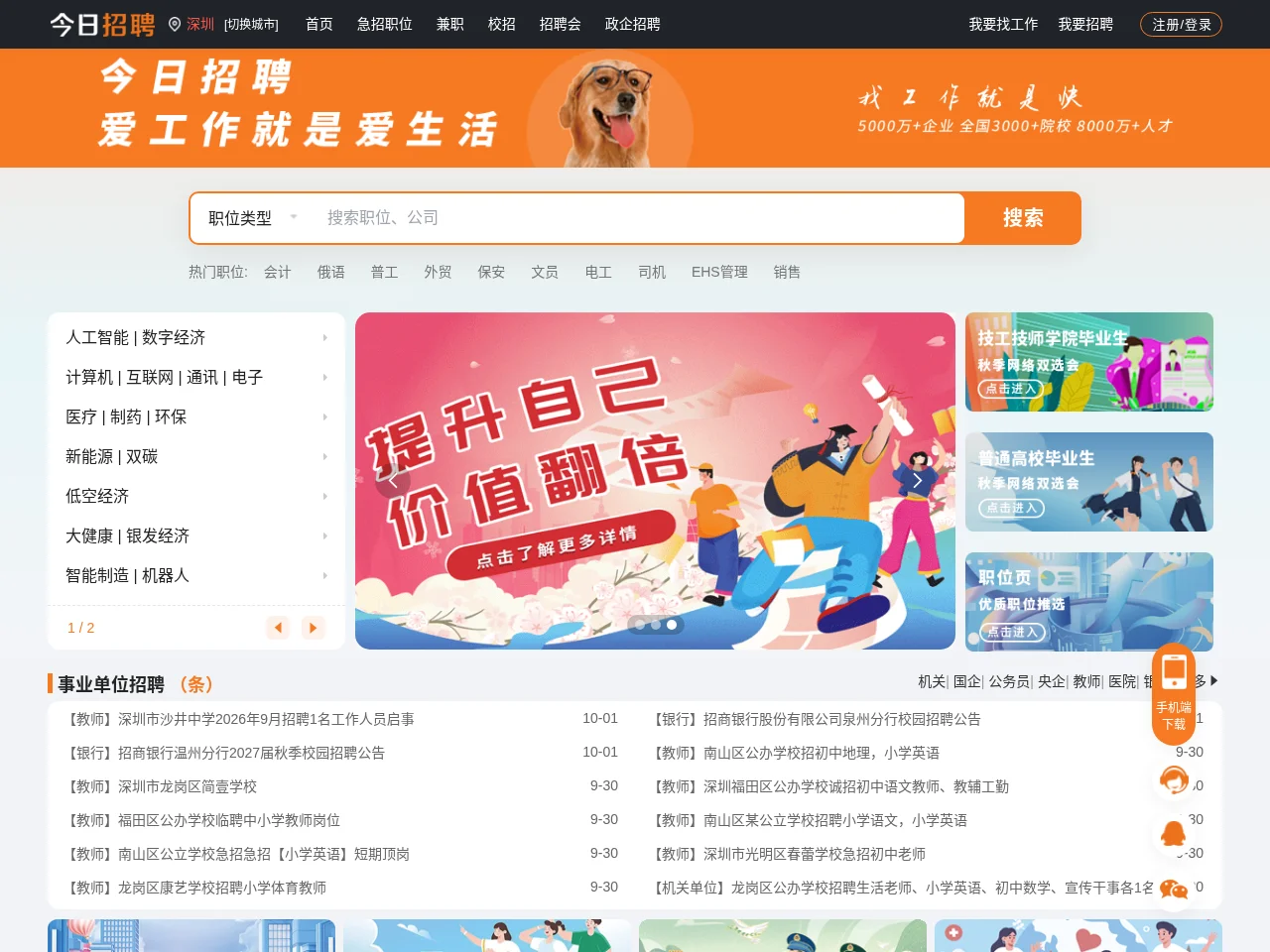Select hot job 文员
1270x952 pixels.
[545, 272]
